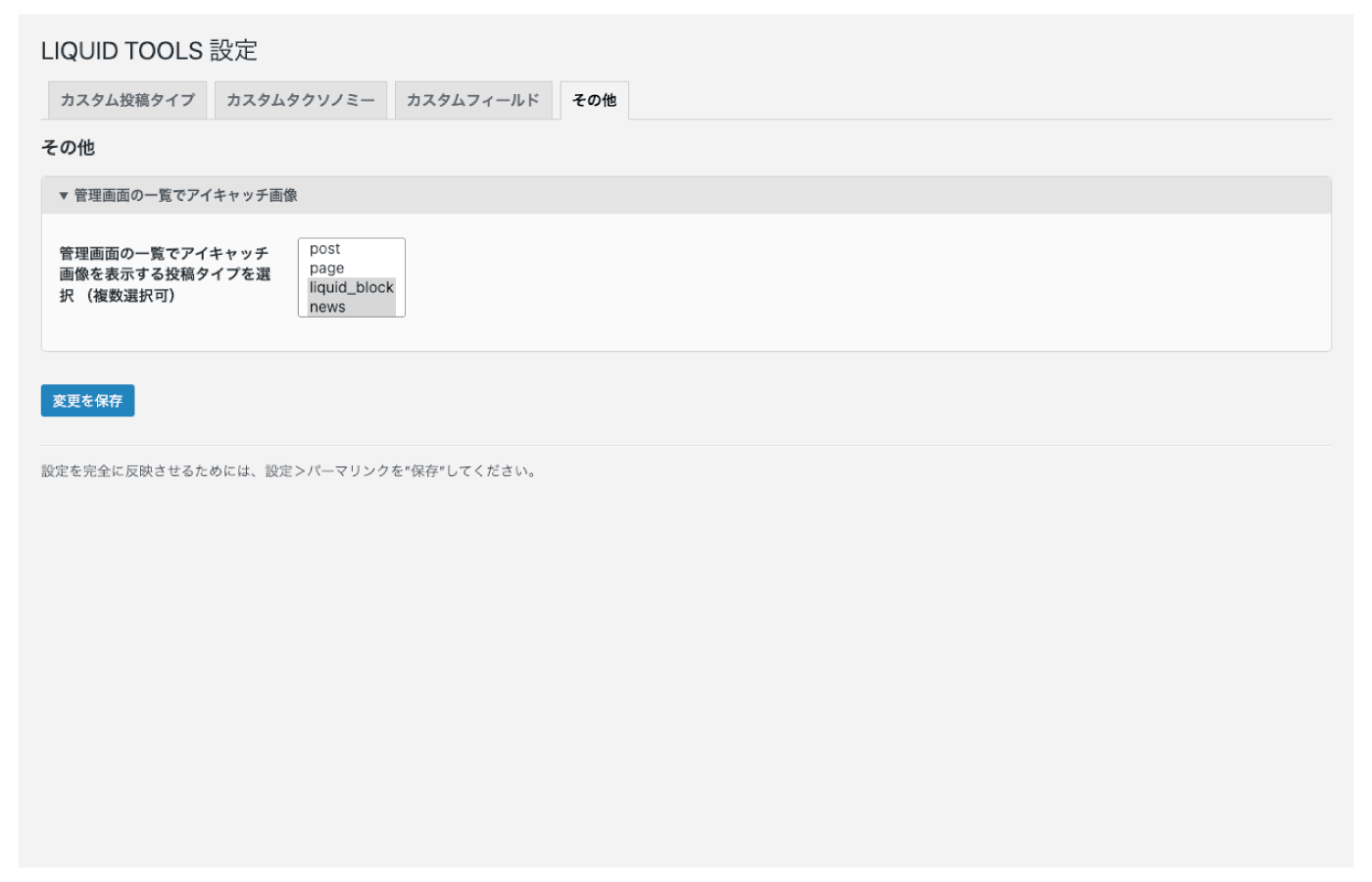Click the その他 tab
This screenshot has height=882, width=1372.
(x=594, y=100)
